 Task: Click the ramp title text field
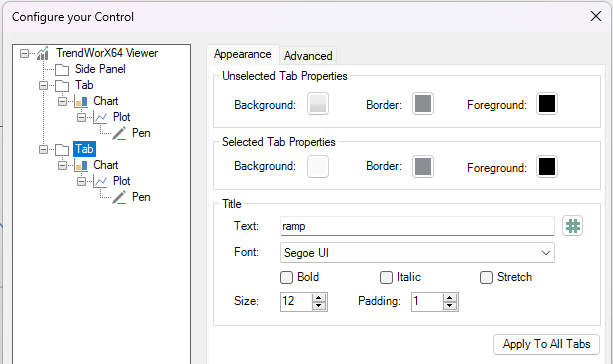coord(417,226)
